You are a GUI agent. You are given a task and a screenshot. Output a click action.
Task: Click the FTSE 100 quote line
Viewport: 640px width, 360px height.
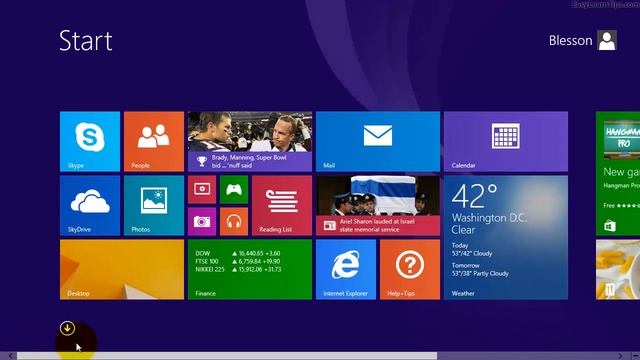point(238,261)
